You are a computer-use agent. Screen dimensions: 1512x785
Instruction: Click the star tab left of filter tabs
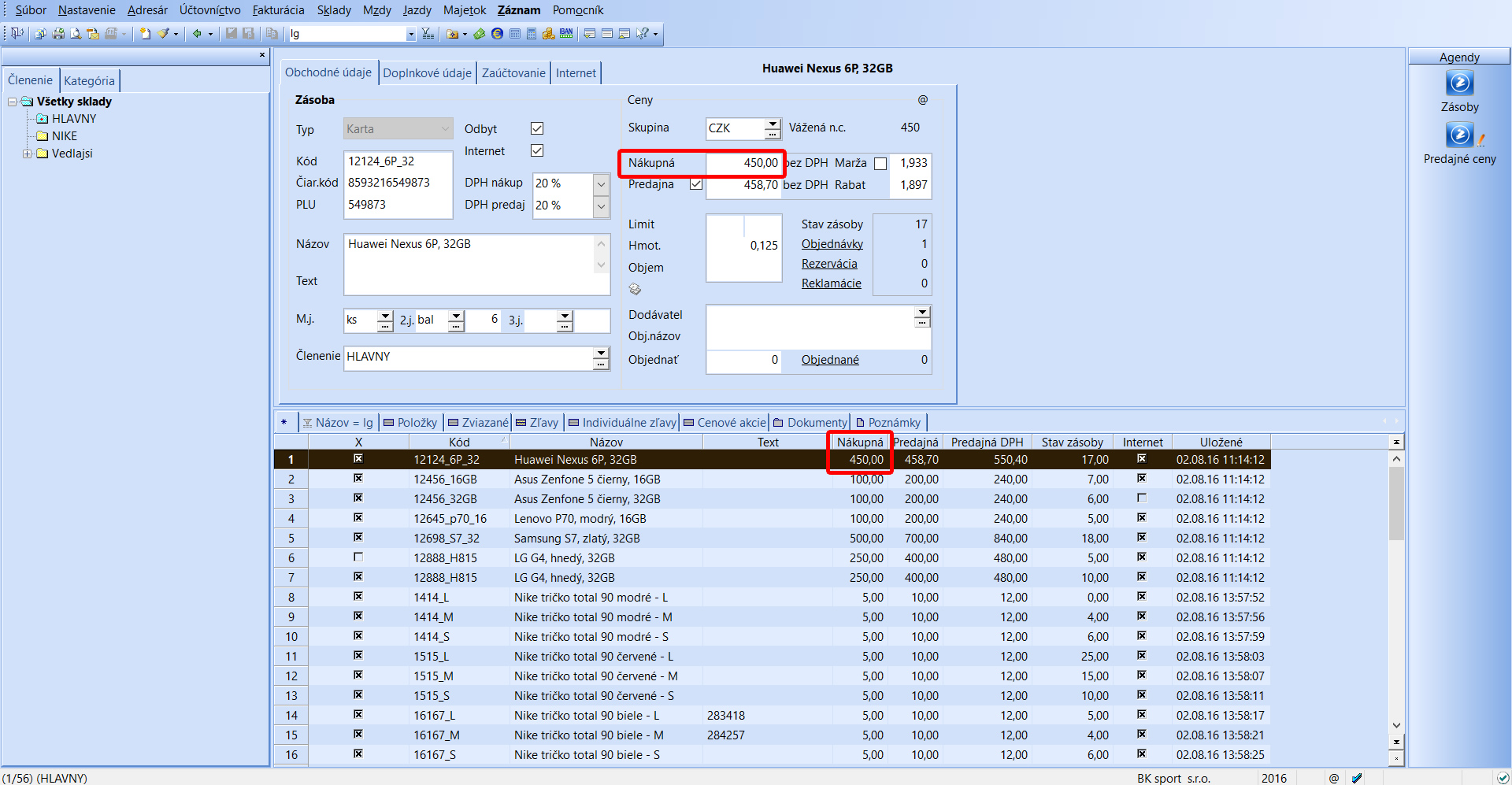(x=284, y=422)
